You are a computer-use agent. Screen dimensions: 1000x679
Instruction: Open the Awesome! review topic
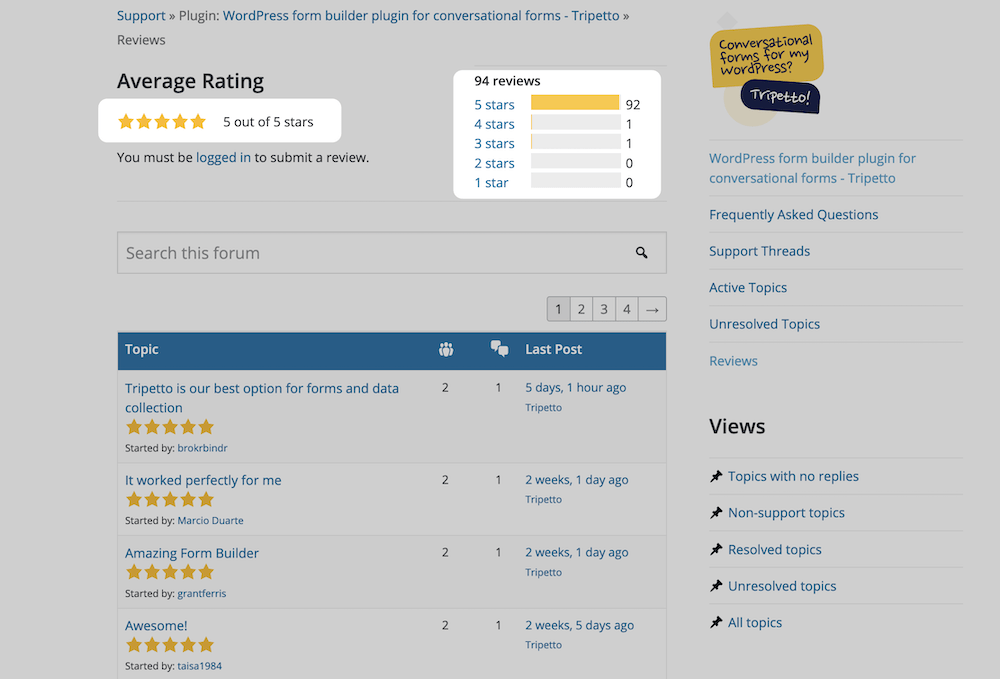point(156,626)
